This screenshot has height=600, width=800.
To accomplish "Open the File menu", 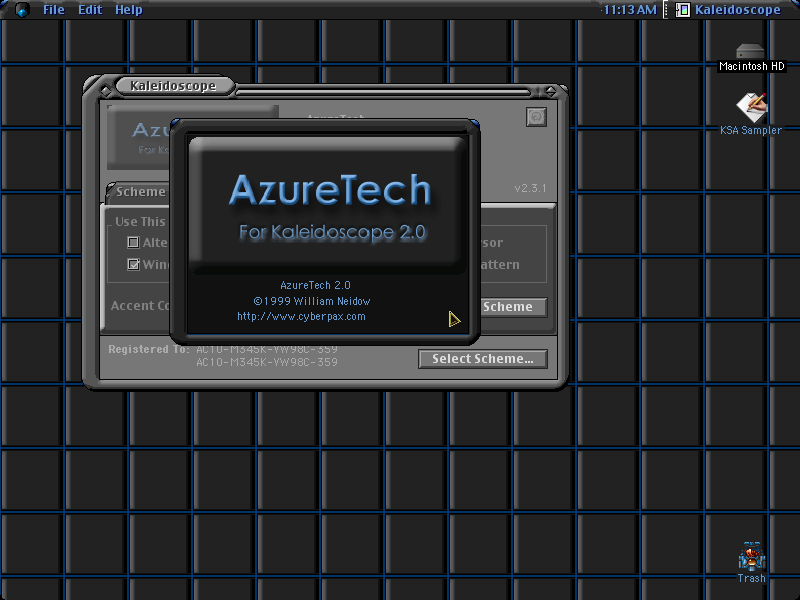I will pos(54,10).
